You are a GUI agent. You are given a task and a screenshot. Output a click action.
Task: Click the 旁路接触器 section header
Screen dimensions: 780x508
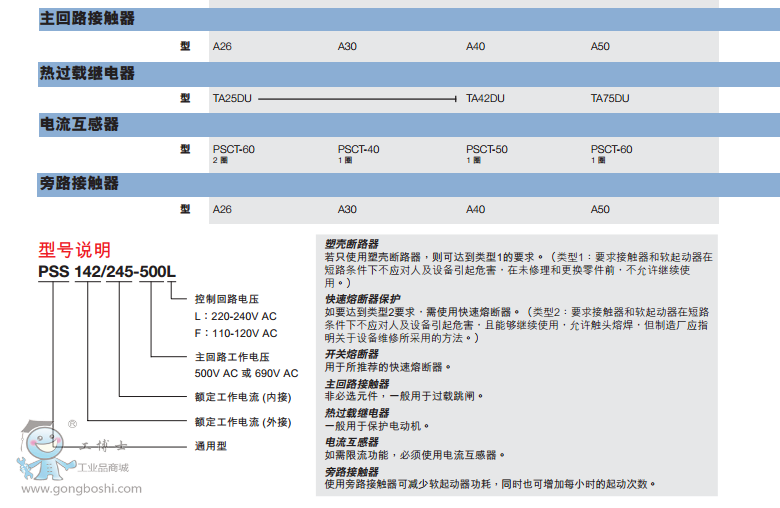[x=79, y=183]
